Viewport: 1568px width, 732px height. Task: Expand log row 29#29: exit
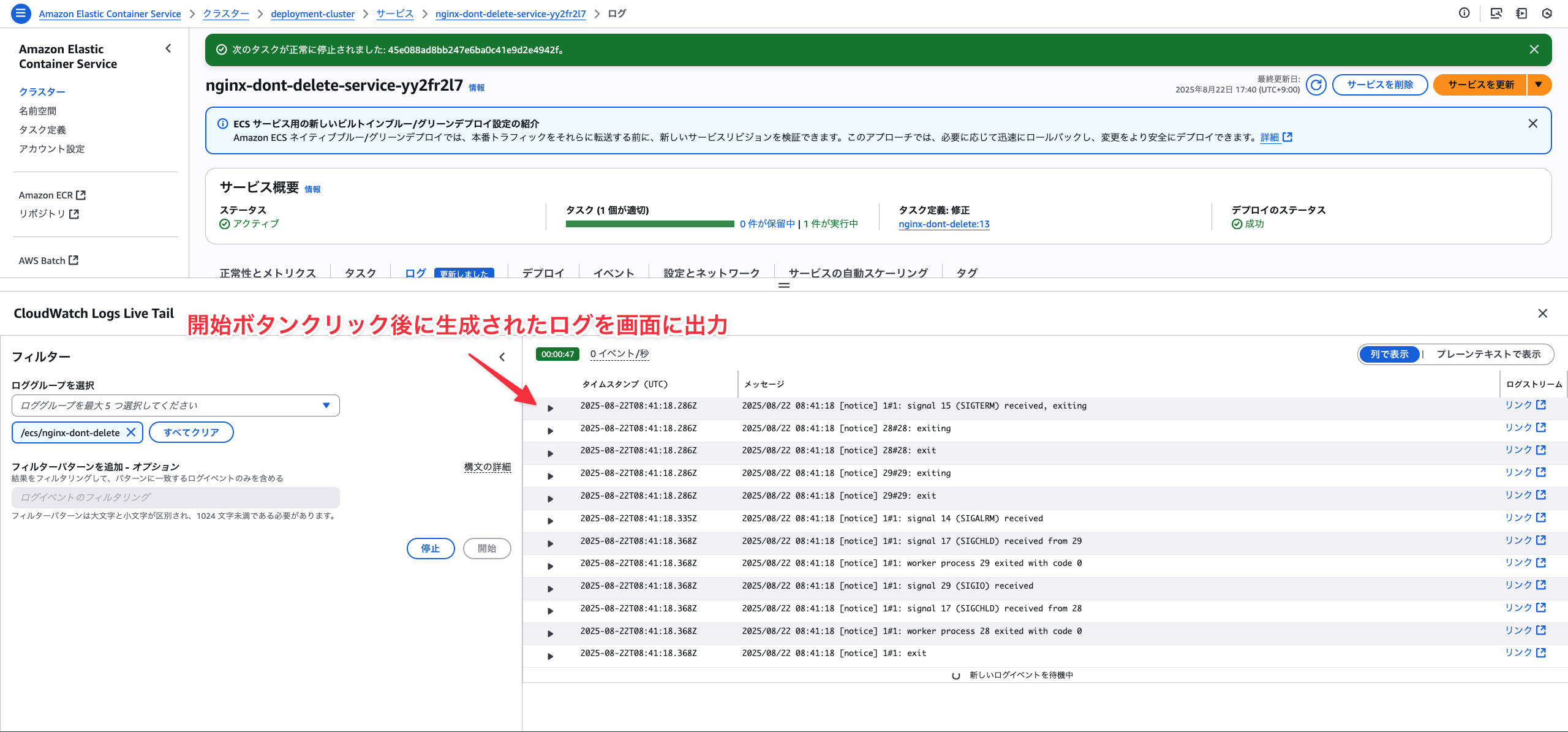[x=550, y=499]
